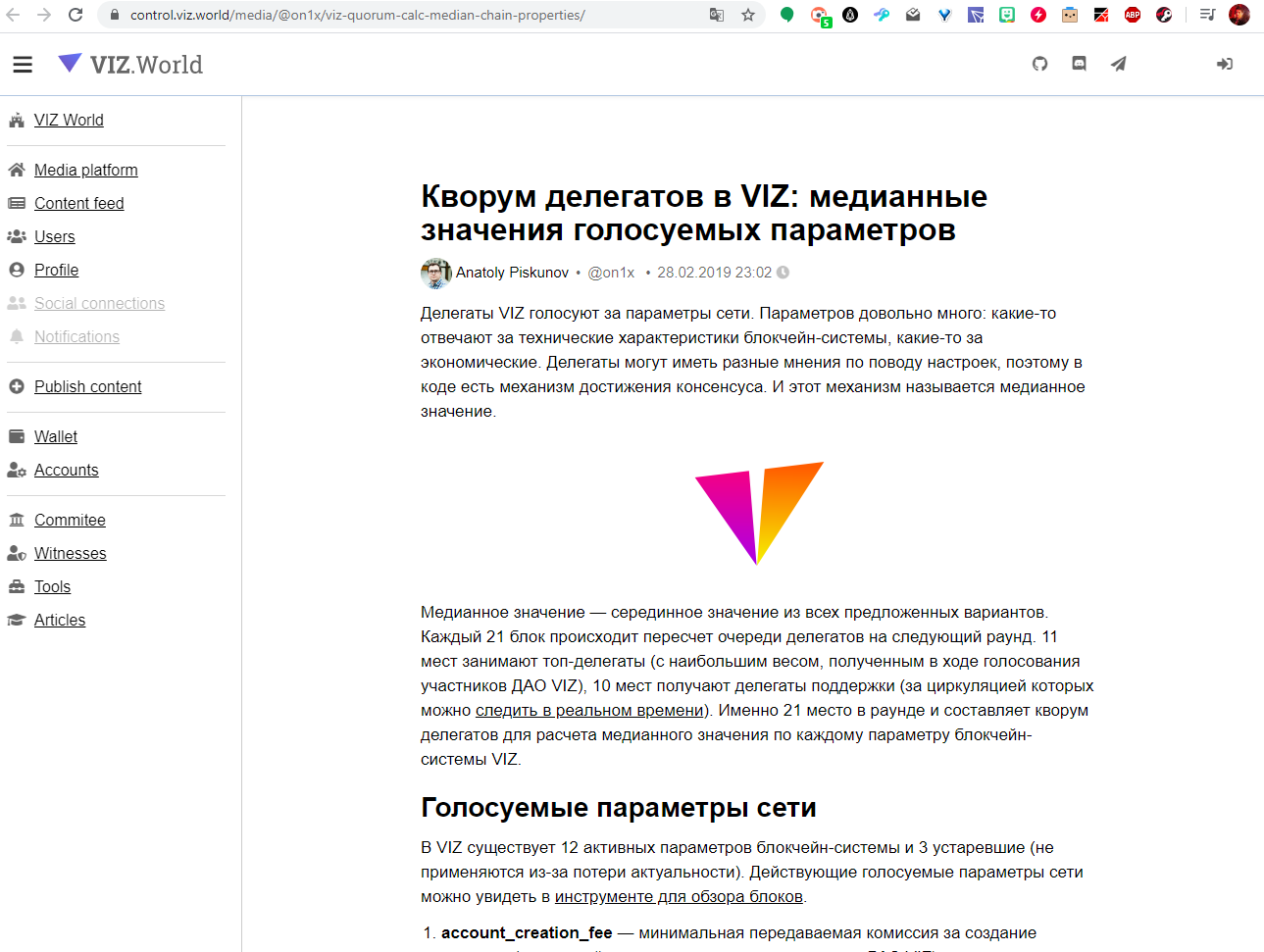
Task: Reload the page with the refresh icon
Action: click(76, 15)
